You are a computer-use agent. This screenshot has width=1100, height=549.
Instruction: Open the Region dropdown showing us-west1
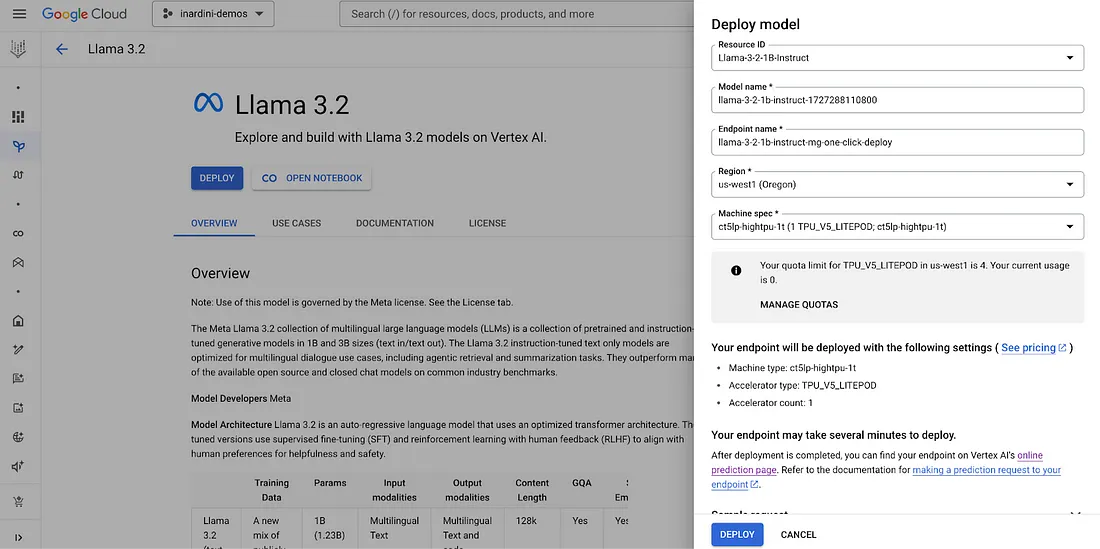[897, 184]
